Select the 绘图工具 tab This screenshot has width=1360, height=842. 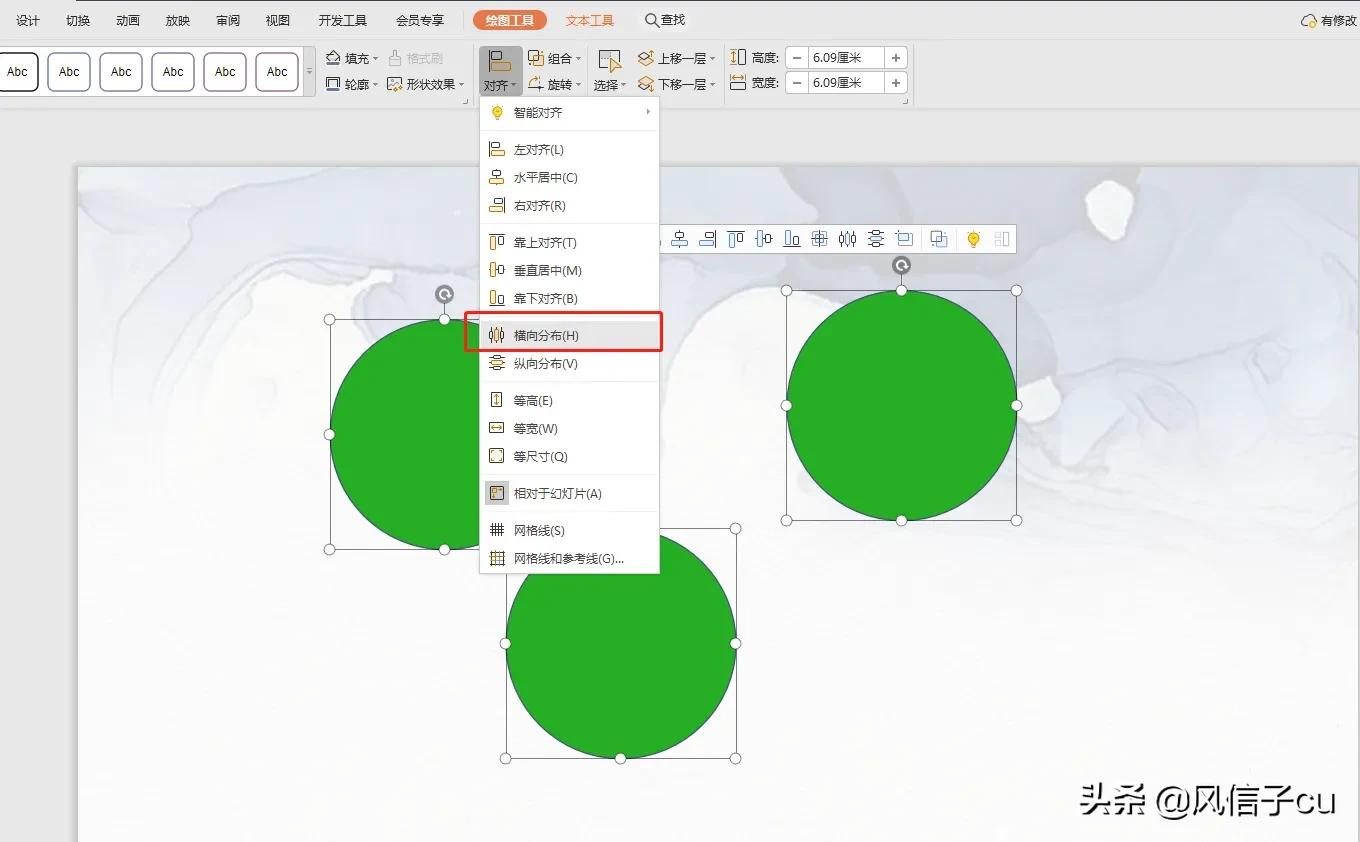coord(510,20)
